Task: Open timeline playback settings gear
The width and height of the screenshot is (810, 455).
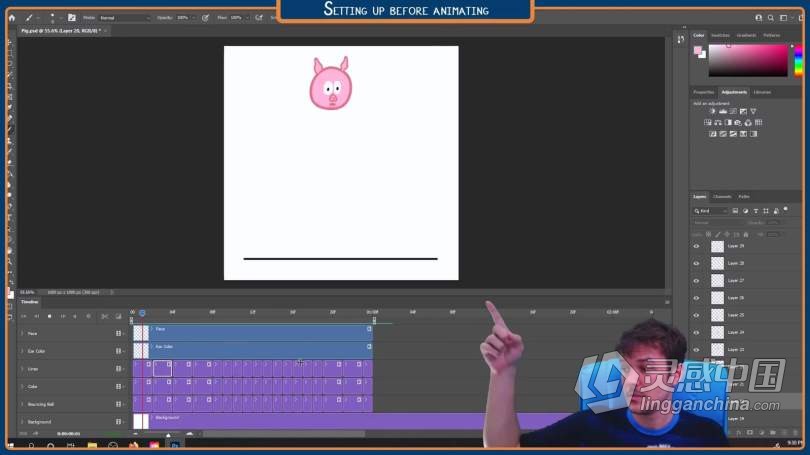Action: (x=88, y=316)
